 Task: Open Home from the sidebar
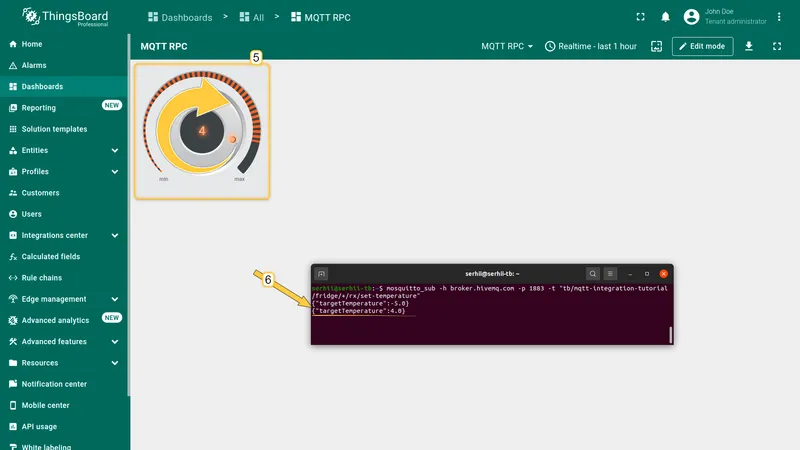coord(64,44)
